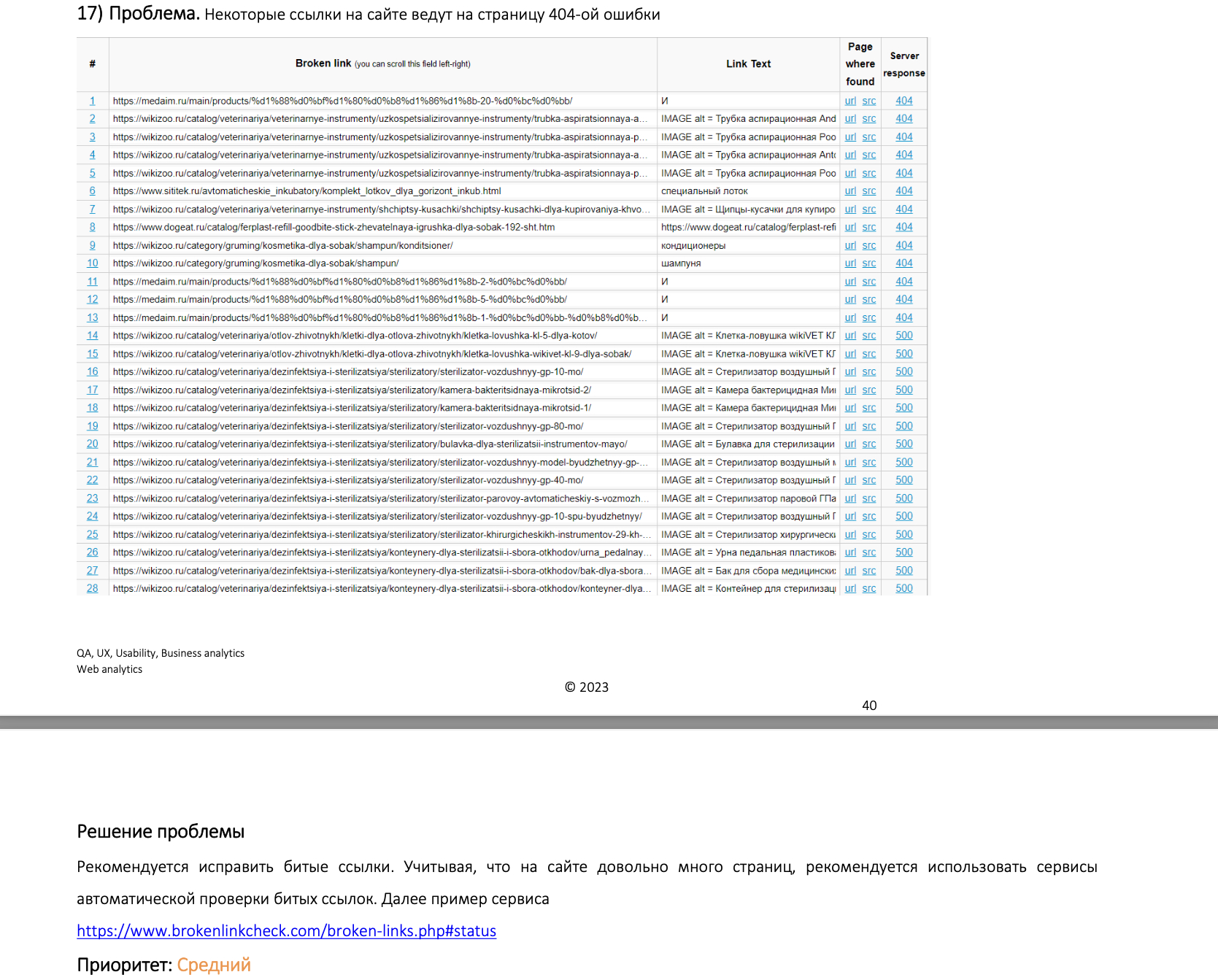Open the src link in row 17

[x=869, y=390]
